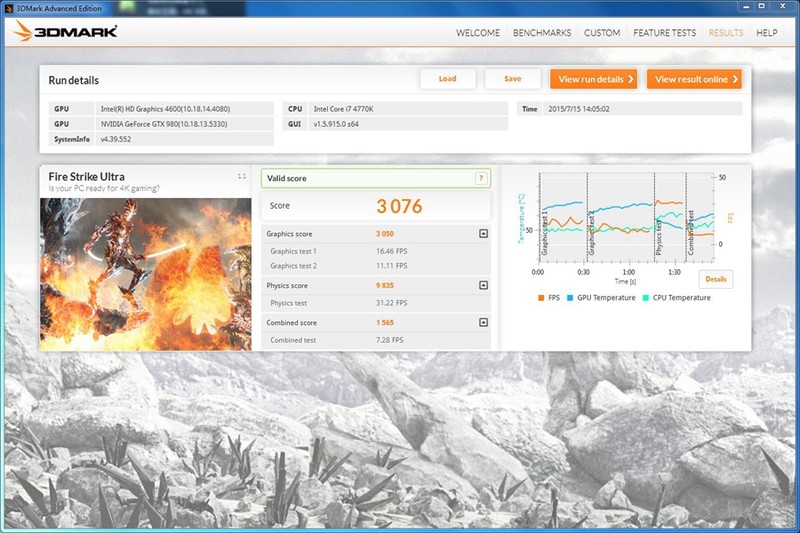The height and width of the screenshot is (533, 800).
Task: Click the View run details button
Action: click(x=593, y=79)
